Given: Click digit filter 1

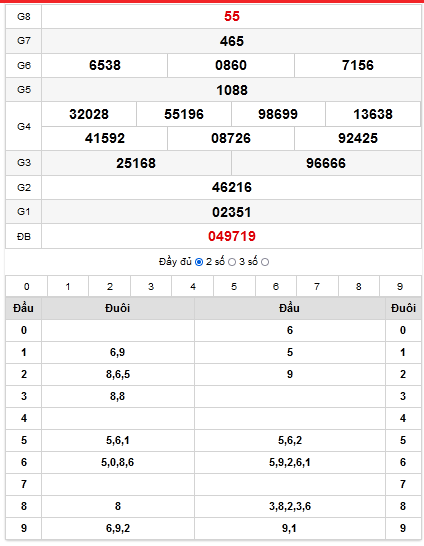Looking at the screenshot, I should tap(68, 287).
